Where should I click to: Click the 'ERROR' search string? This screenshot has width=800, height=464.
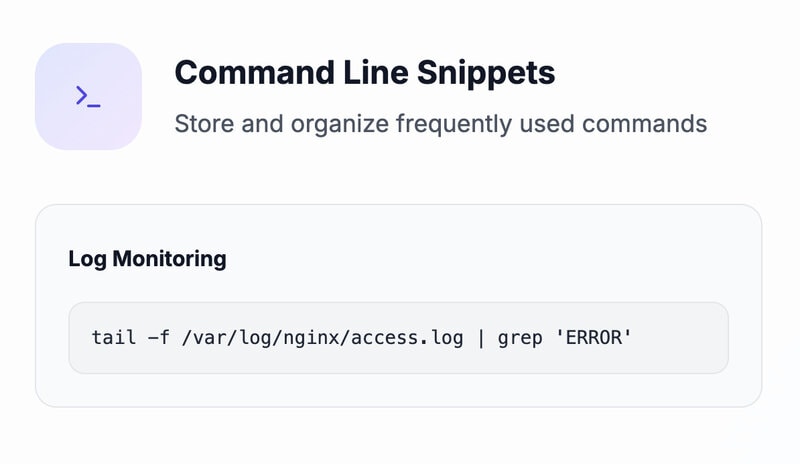[x=593, y=337]
